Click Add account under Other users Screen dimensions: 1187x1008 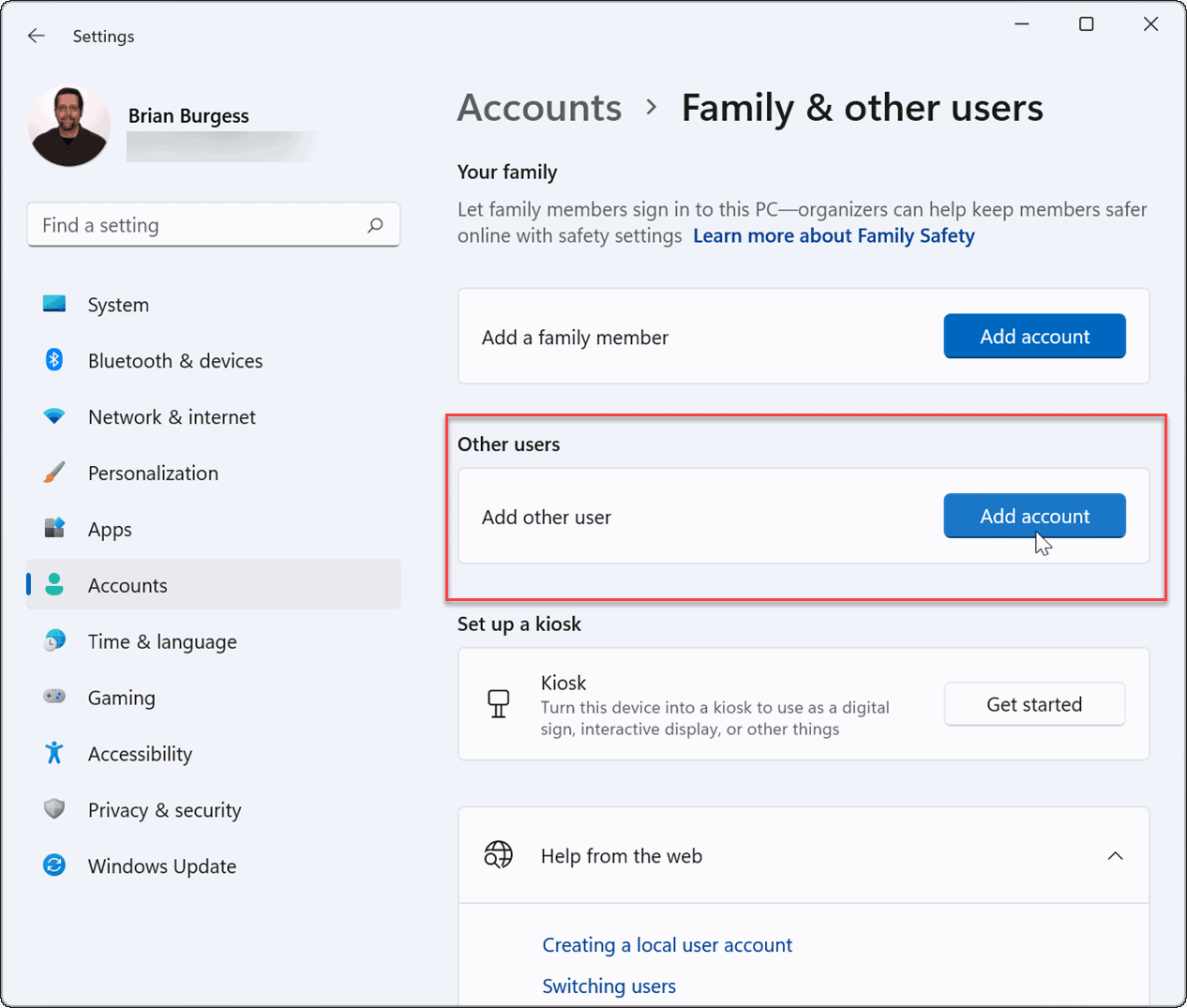[x=1034, y=515]
